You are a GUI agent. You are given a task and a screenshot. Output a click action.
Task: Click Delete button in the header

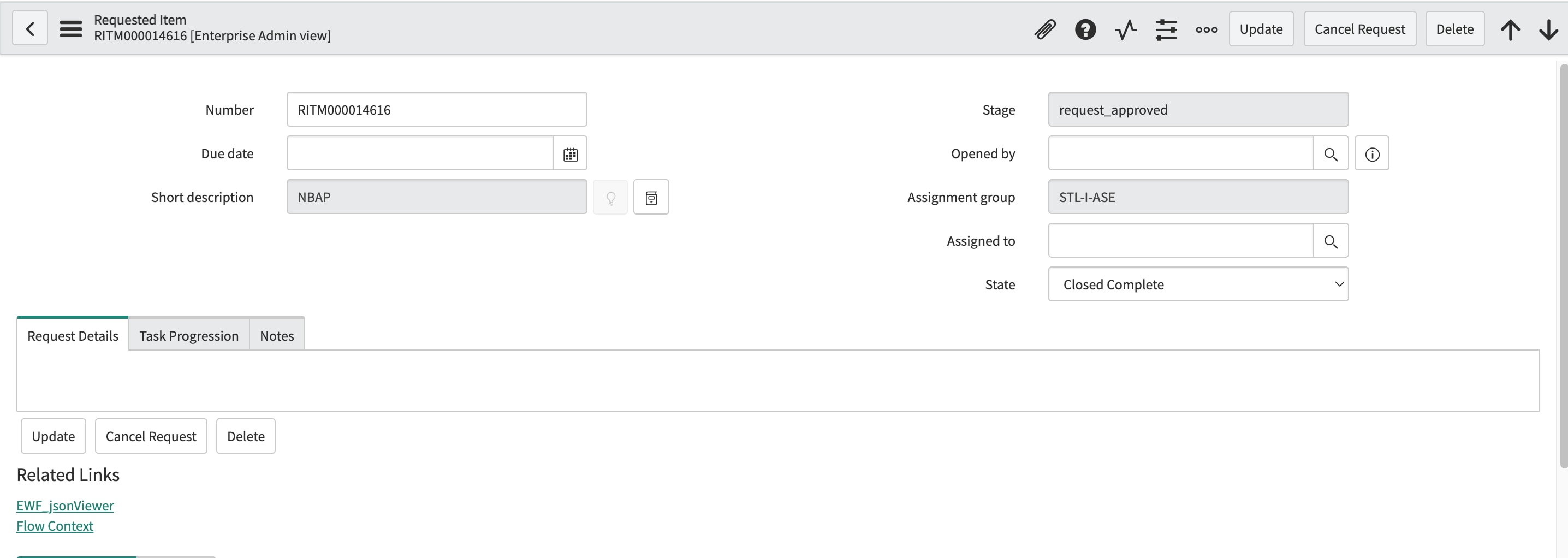1454,28
